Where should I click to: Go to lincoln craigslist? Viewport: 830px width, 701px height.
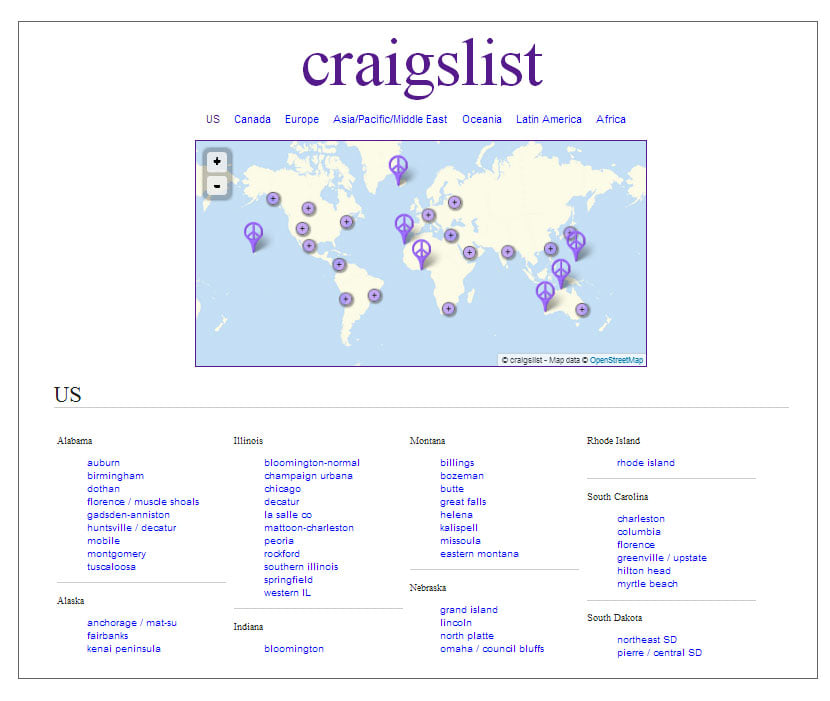coord(456,623)
